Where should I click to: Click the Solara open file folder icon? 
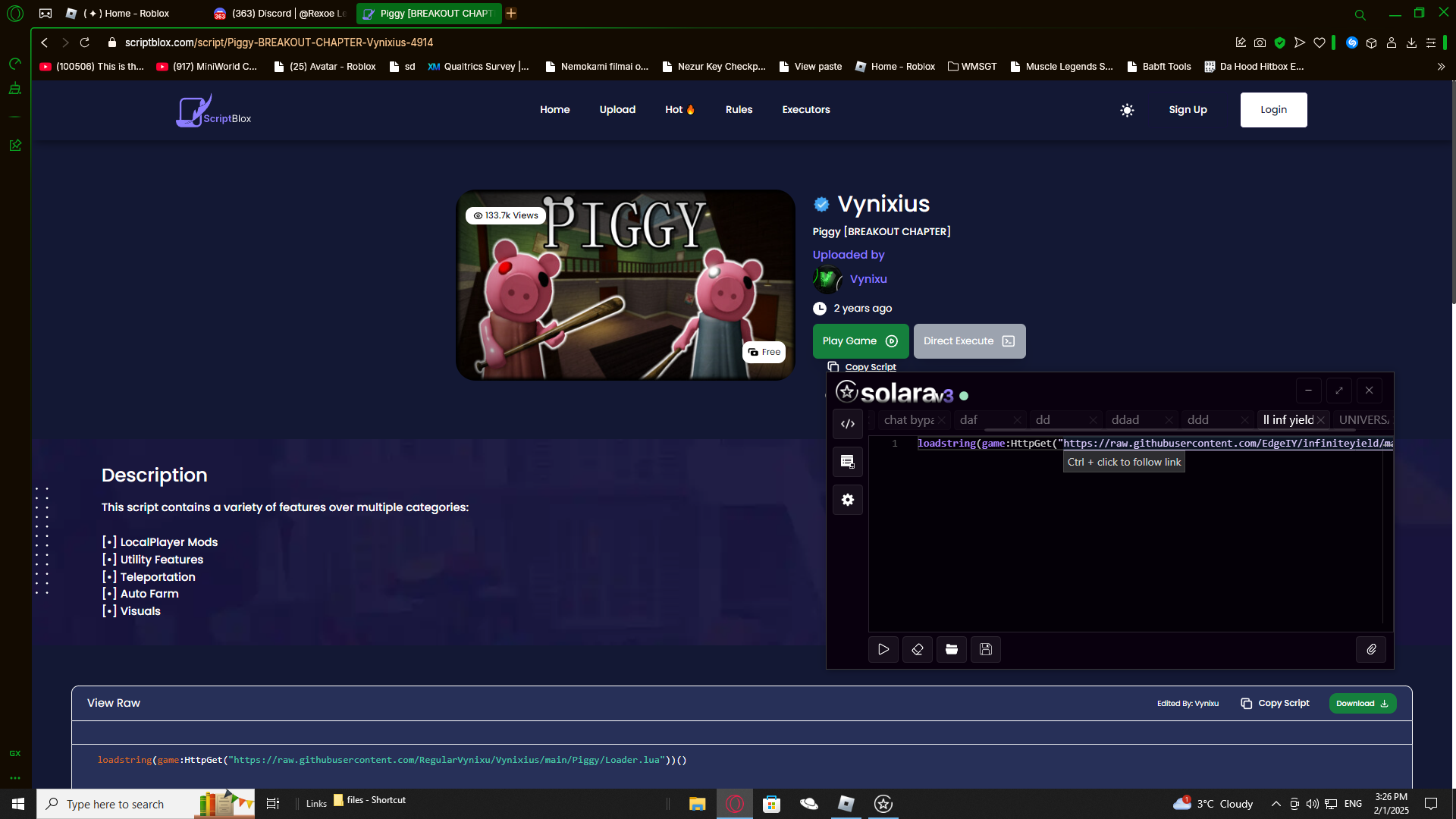[x=952, y=649]
